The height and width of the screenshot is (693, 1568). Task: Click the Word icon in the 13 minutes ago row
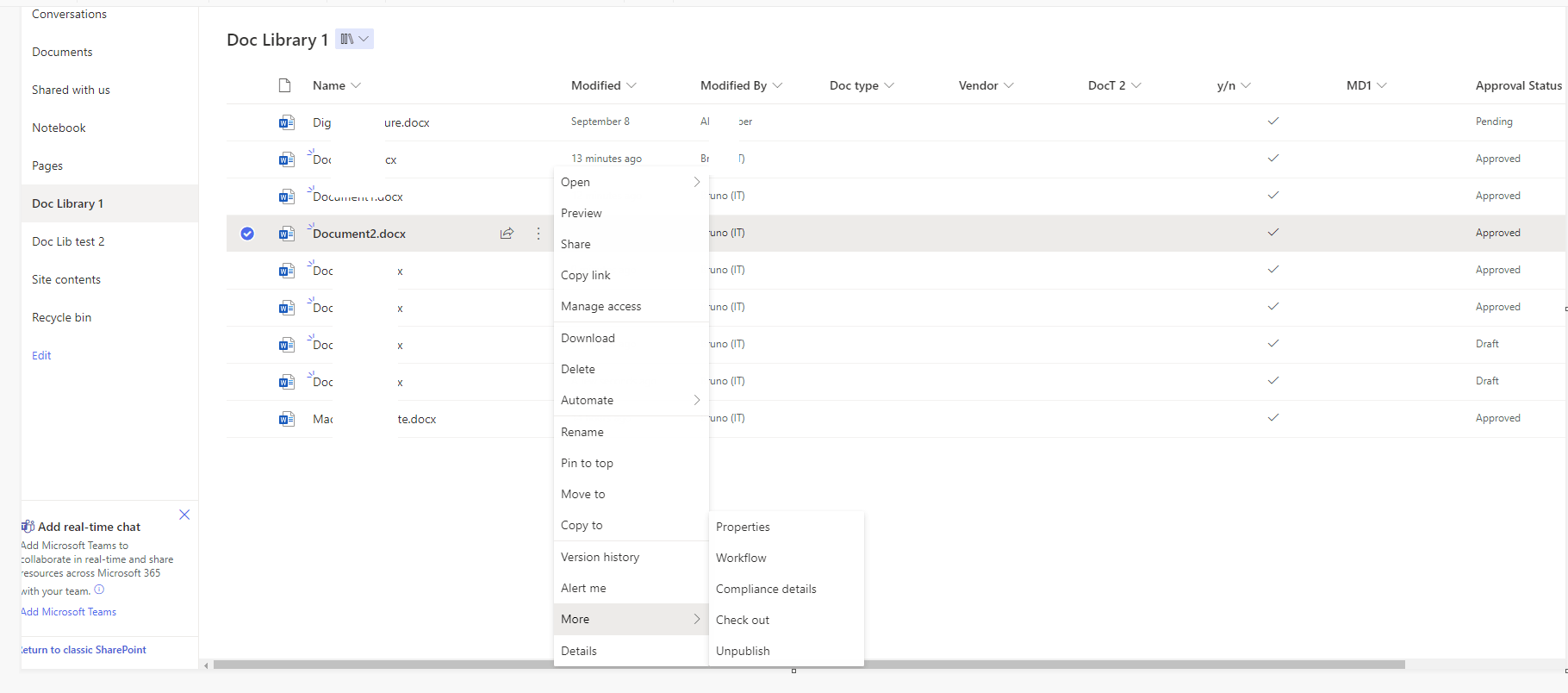286,159
